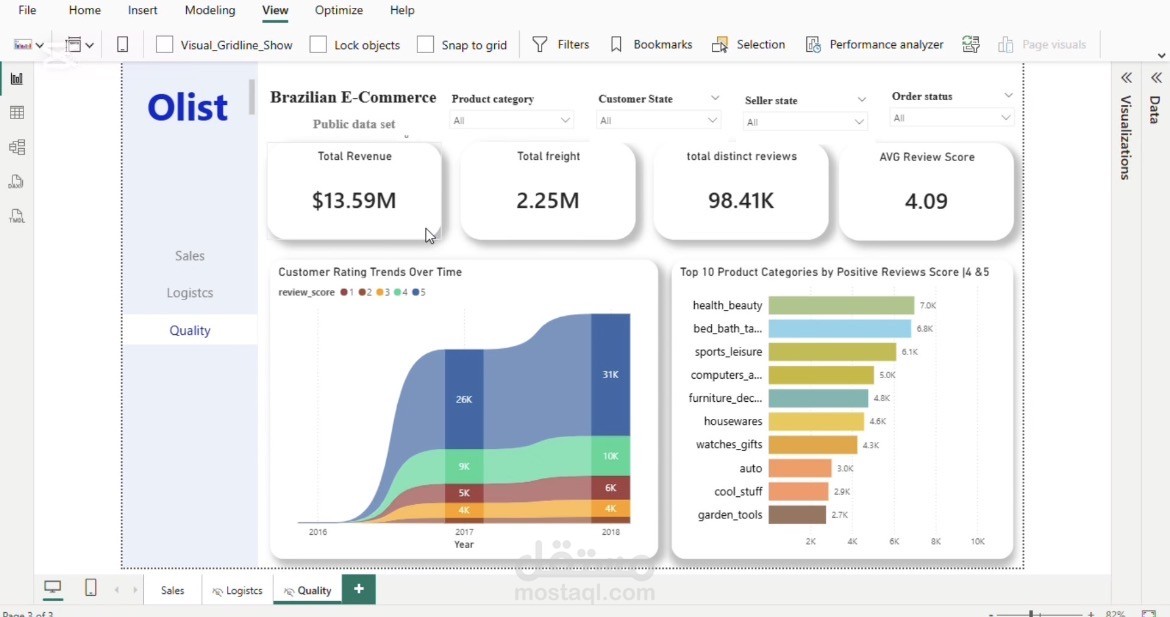Toggle review score 3 in the legend
The height and width of the screenshot is (617, 1170).
[x=383, y=292]
